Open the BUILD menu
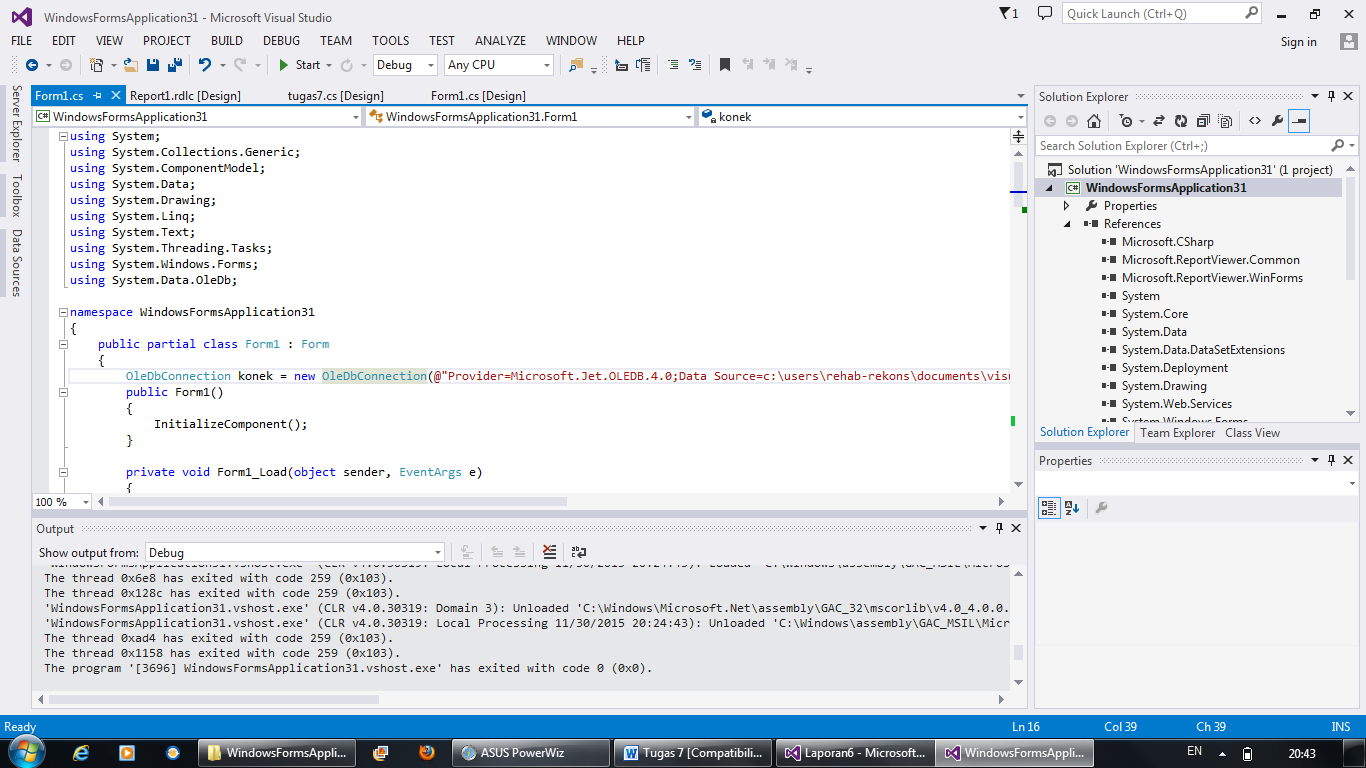 tap(227, 41)
